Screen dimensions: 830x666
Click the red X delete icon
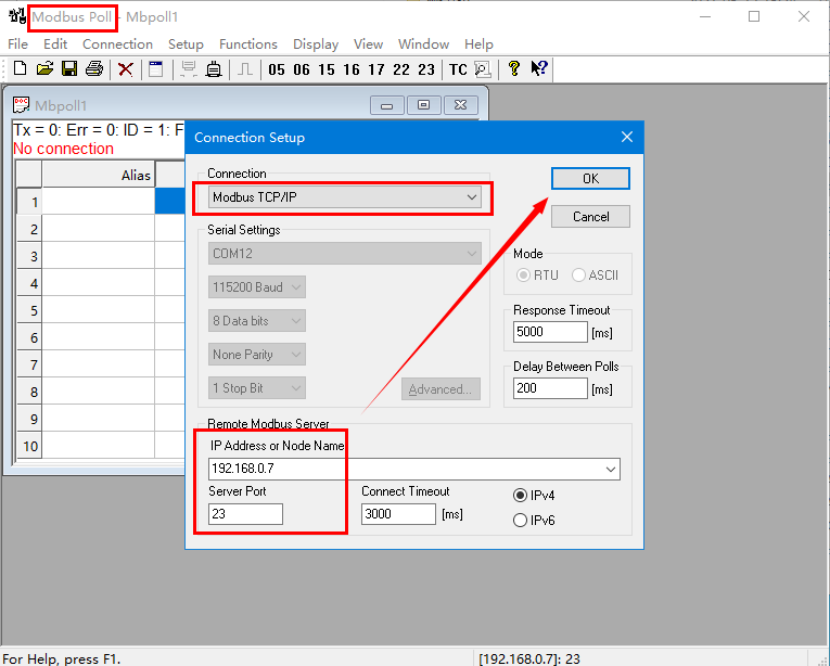125,69
